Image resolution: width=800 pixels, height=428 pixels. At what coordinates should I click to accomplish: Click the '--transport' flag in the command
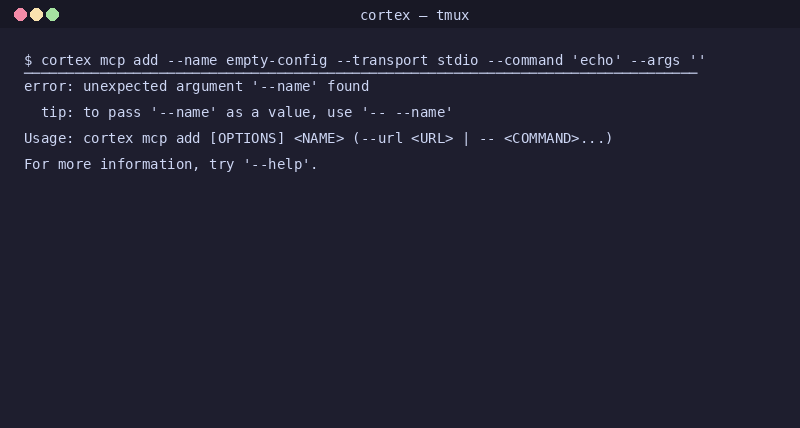382,60
